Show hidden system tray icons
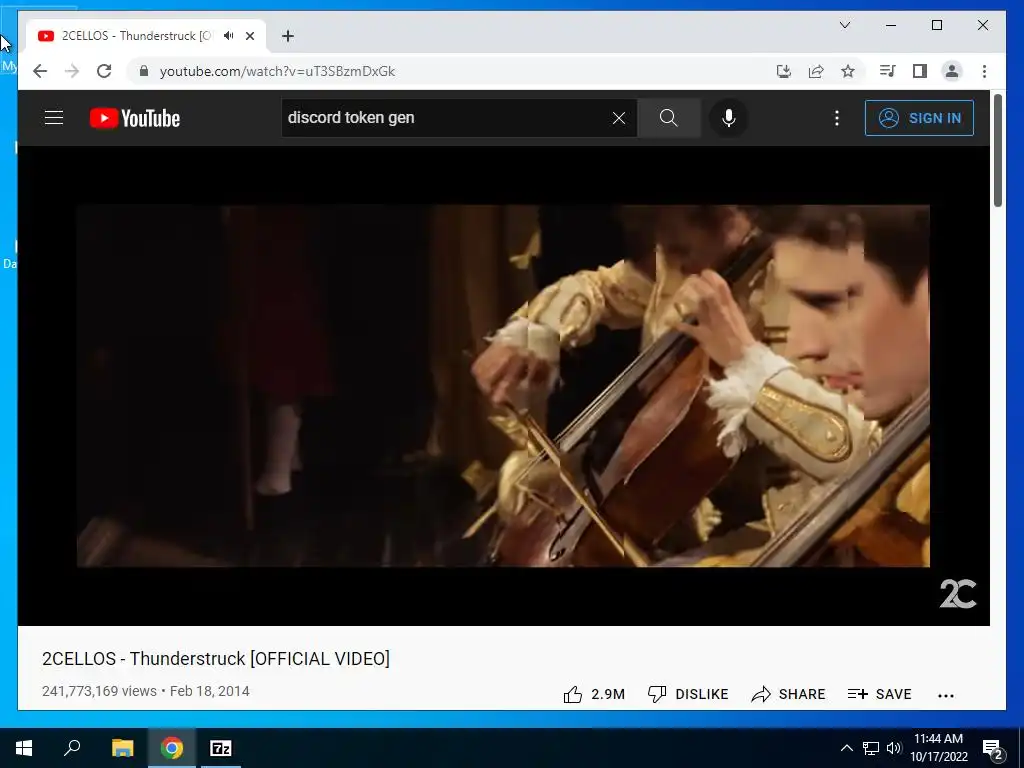The width and height of the screenshot is (1024, 768). click(846, 748)
